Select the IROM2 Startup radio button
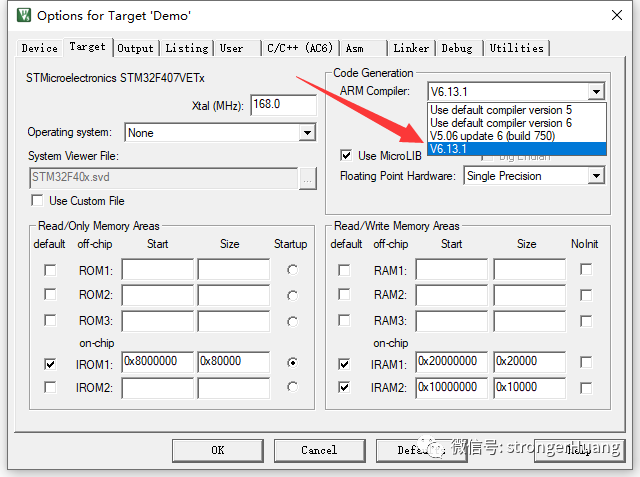This screenshot has width=640, height=477. 292,387
